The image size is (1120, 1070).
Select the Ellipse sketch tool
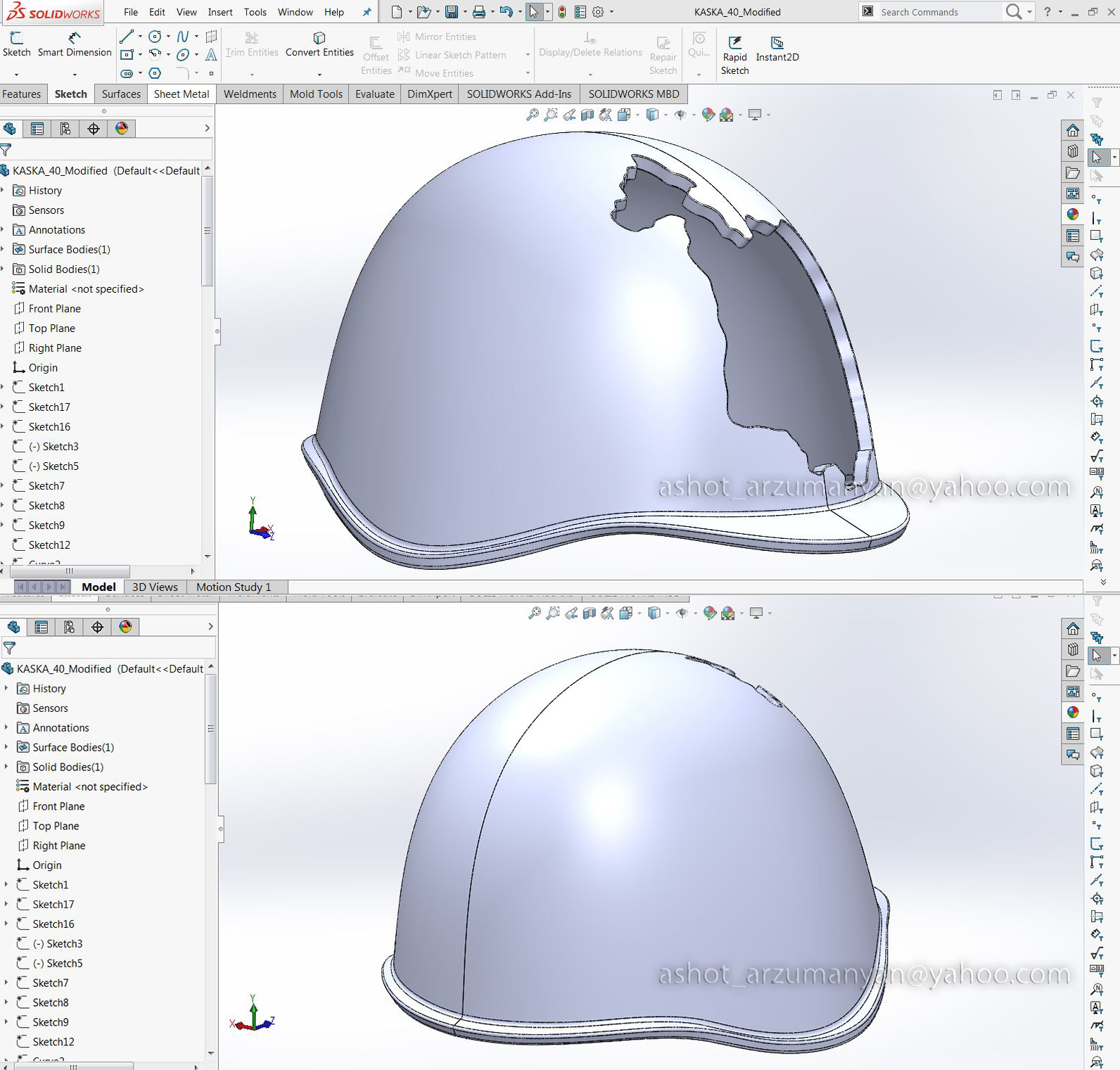[183, 54]
